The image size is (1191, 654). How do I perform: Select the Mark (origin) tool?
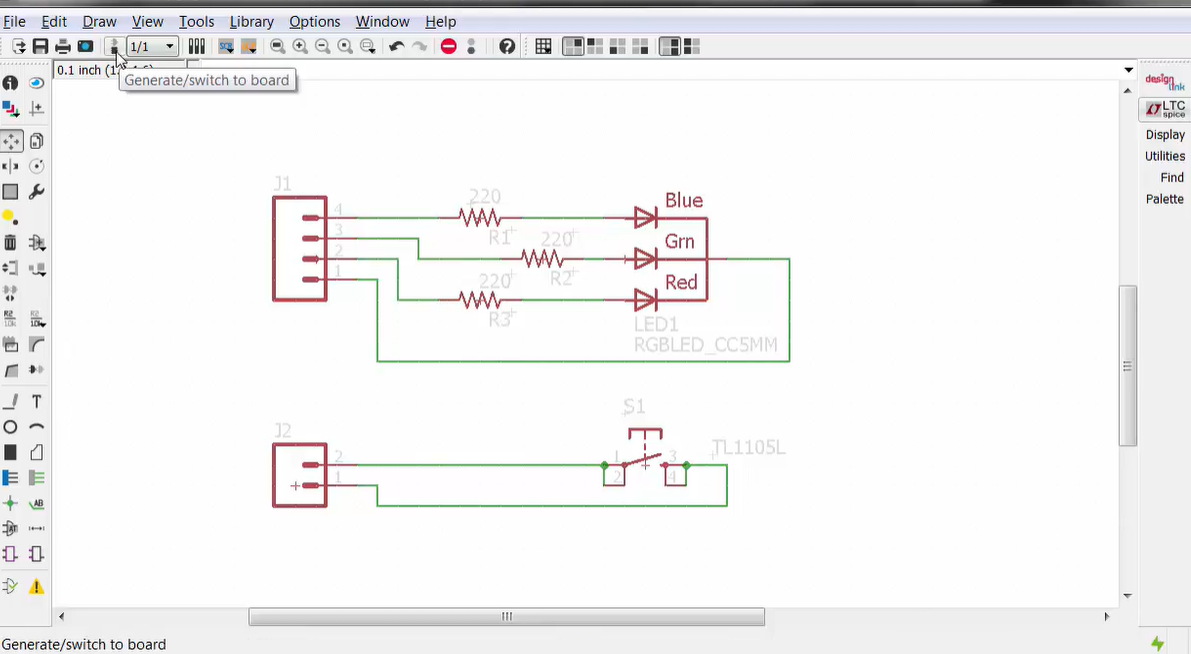click(36, 109)
